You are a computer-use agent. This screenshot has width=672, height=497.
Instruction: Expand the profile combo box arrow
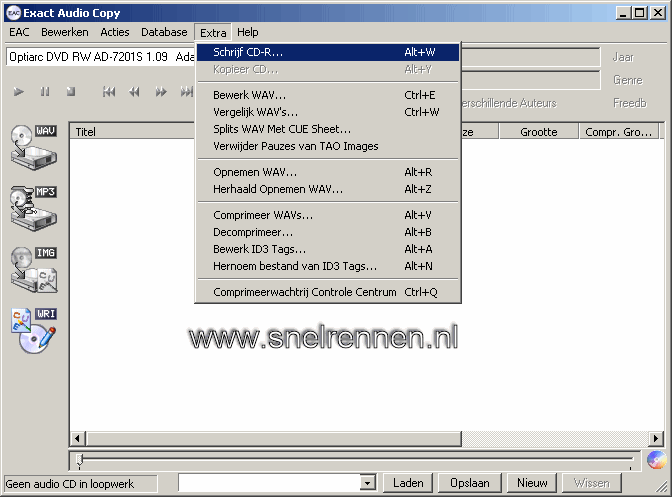click(x=367, y=483)
